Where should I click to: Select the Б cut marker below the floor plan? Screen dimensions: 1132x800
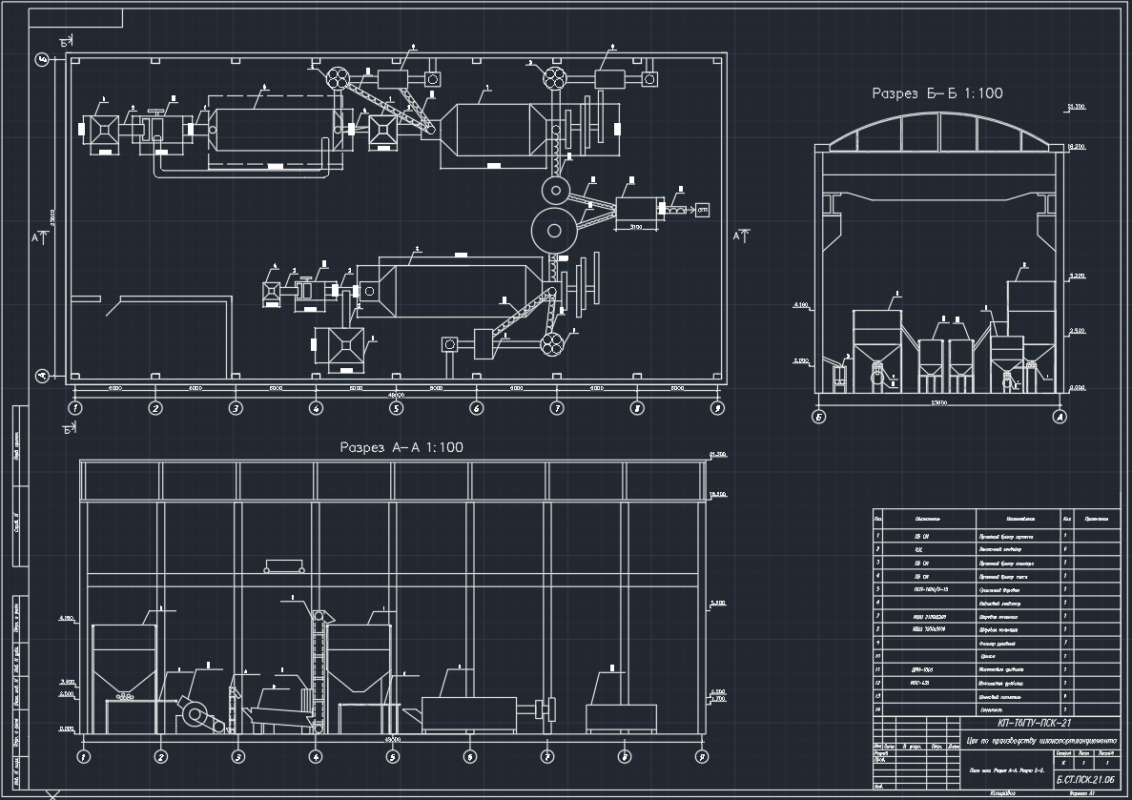point(69,429)
